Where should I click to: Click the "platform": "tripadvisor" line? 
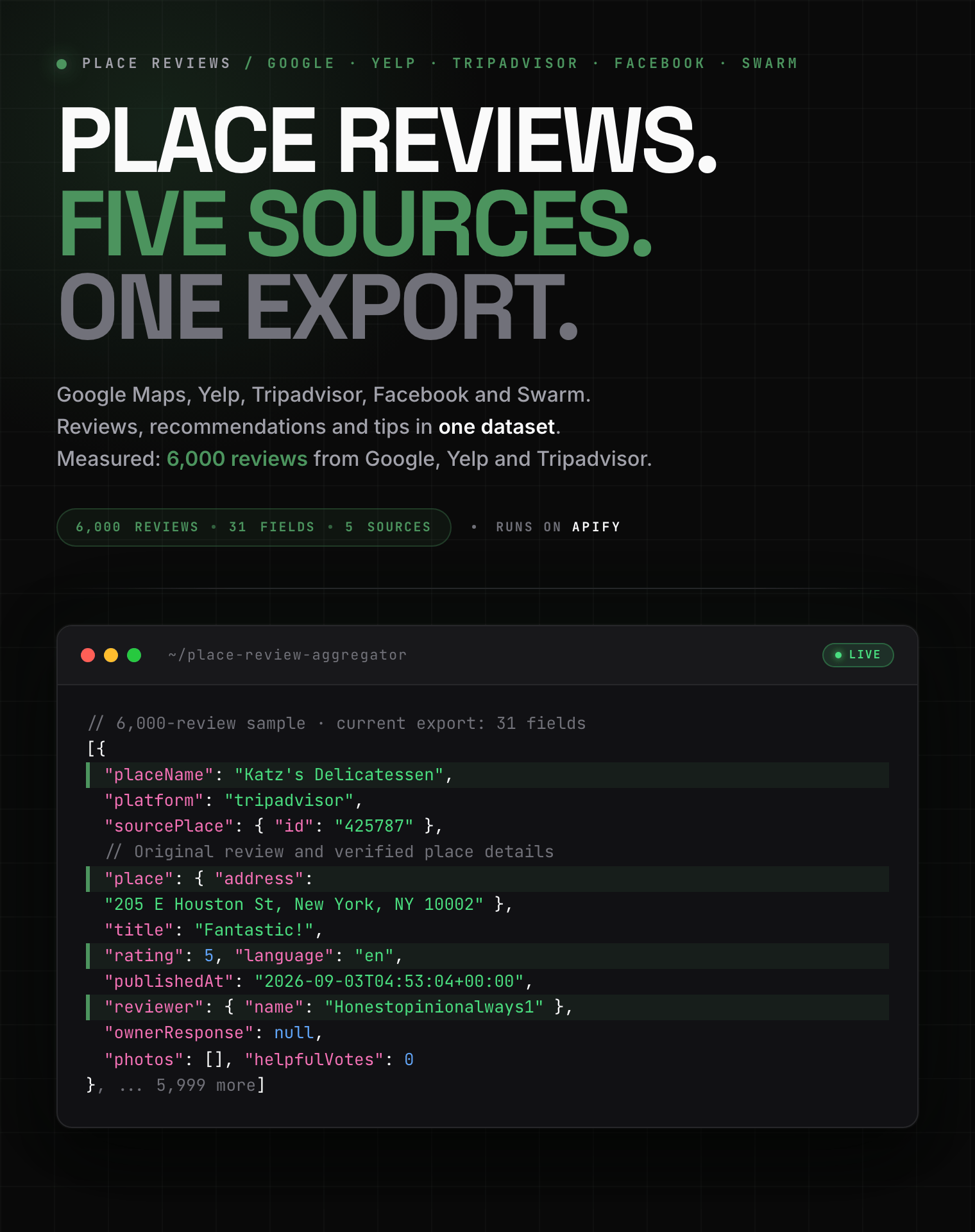(x=234, y=801)
